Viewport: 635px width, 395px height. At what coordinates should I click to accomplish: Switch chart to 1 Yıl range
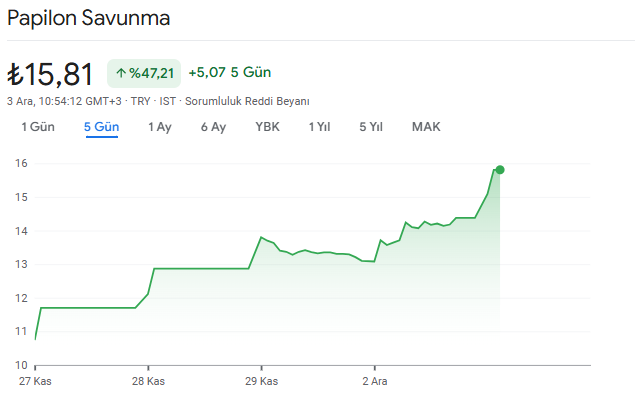point(320,127)
